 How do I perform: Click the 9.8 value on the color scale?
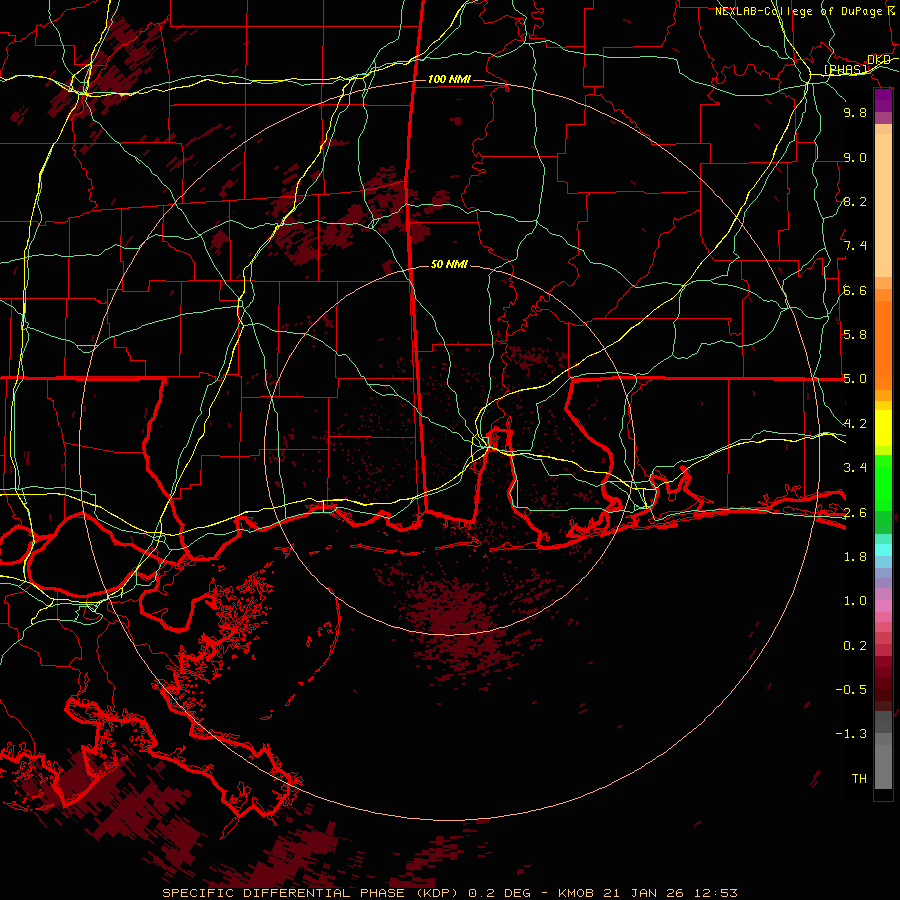[855, 112]
